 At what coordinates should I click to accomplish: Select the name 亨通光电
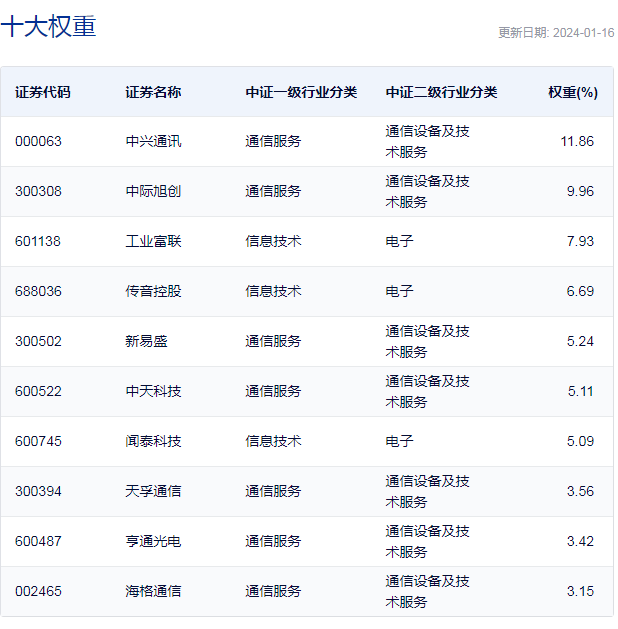153,541
